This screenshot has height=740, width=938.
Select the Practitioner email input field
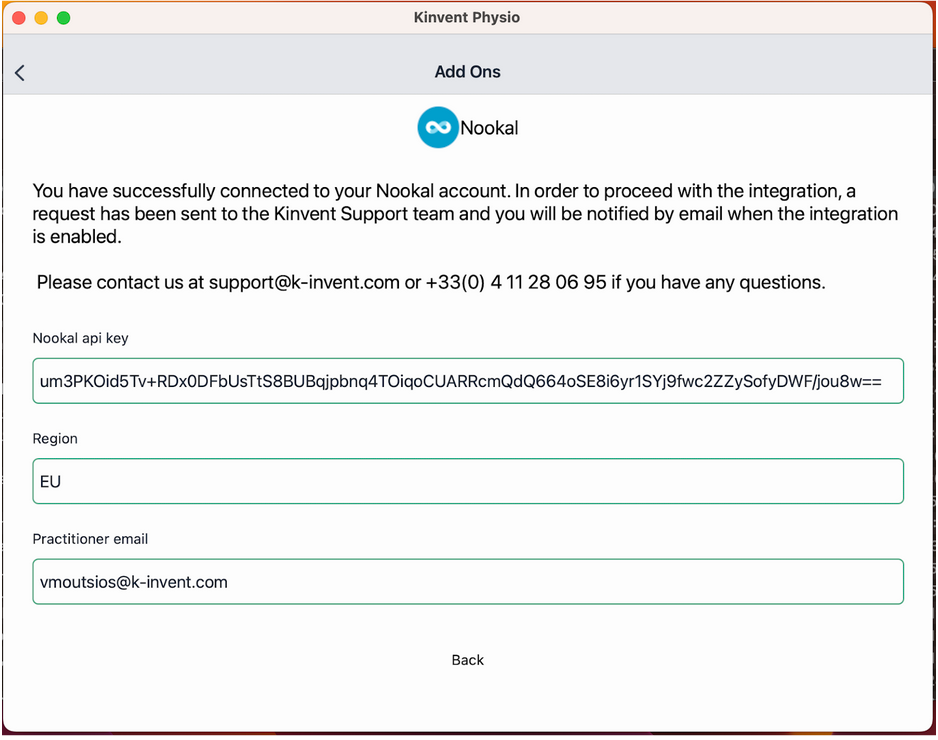click(x=468, y=581)
